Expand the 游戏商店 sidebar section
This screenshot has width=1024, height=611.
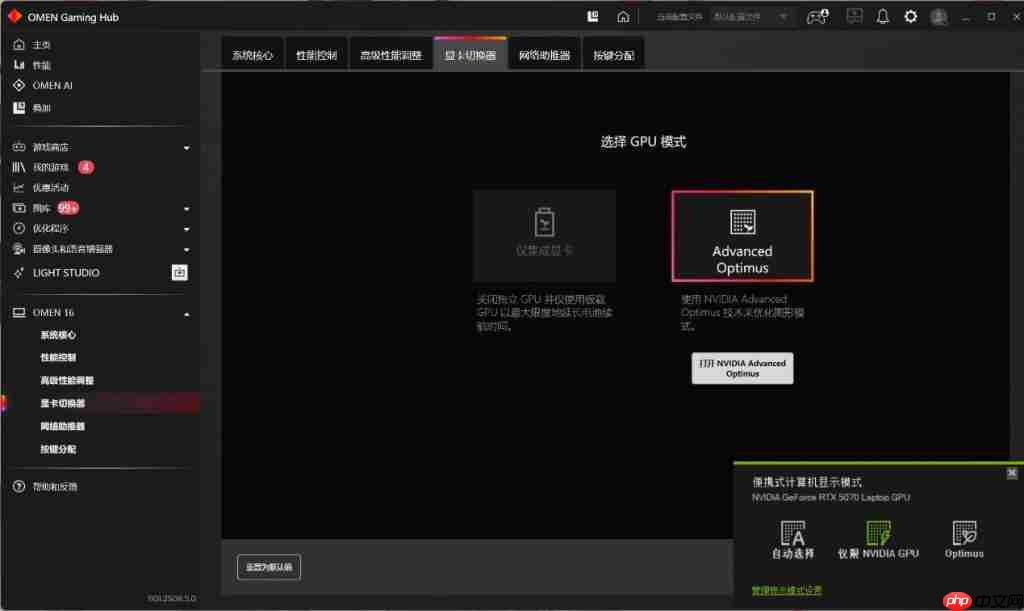tap(186, 146)
